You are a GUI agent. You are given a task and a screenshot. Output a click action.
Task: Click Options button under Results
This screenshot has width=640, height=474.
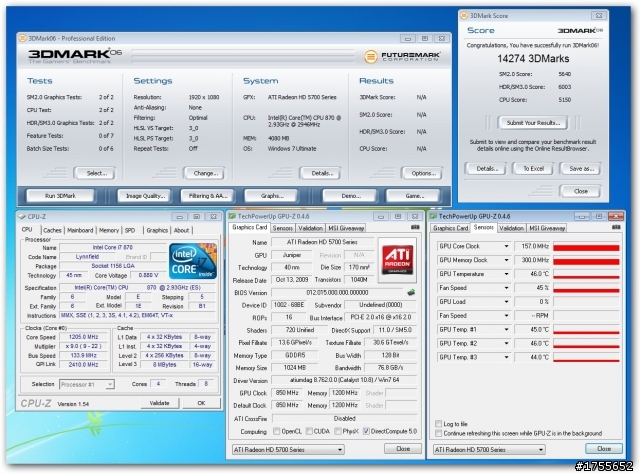click(423, 173)
